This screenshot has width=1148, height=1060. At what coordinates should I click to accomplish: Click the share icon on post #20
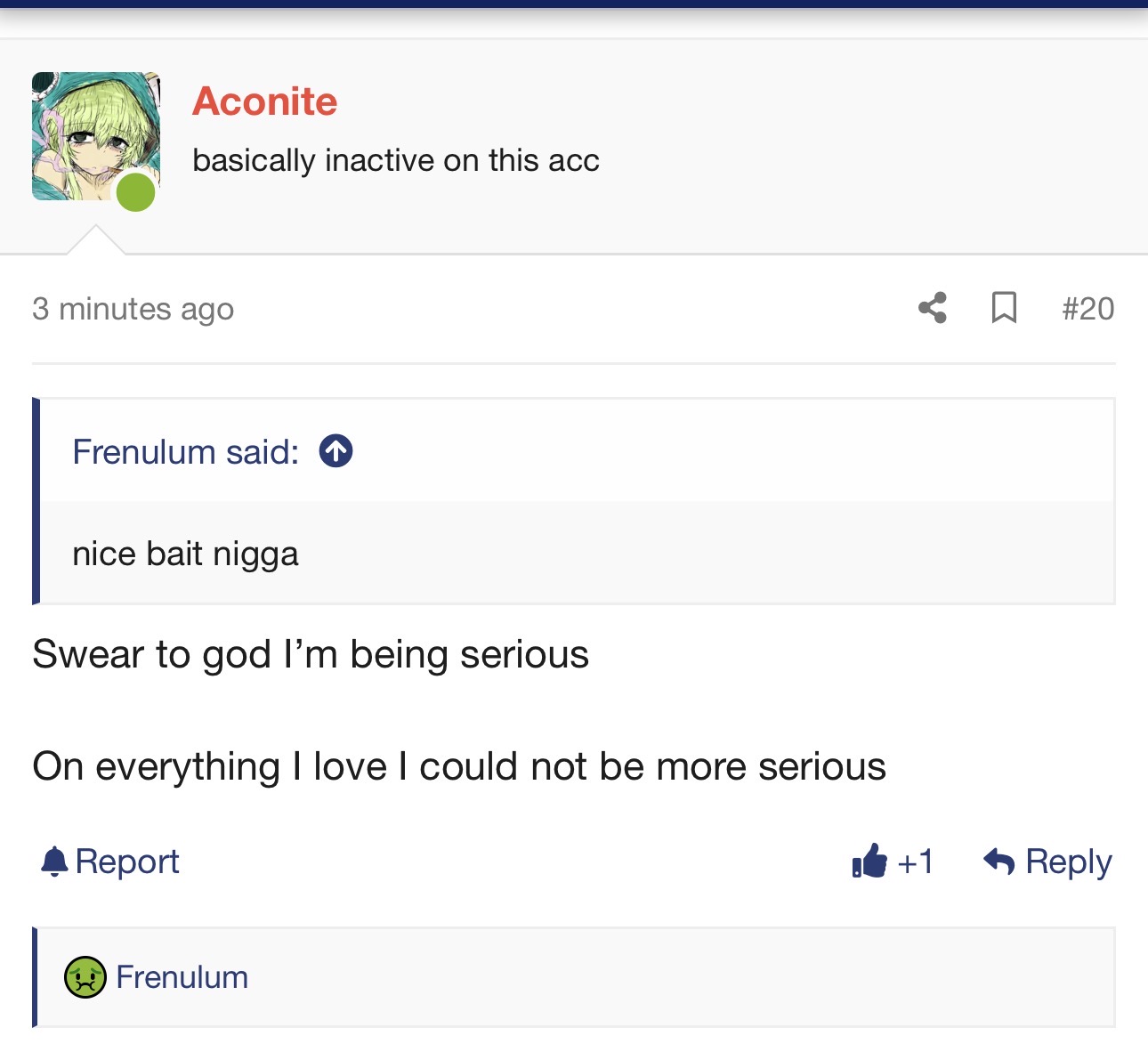[933, 308]
